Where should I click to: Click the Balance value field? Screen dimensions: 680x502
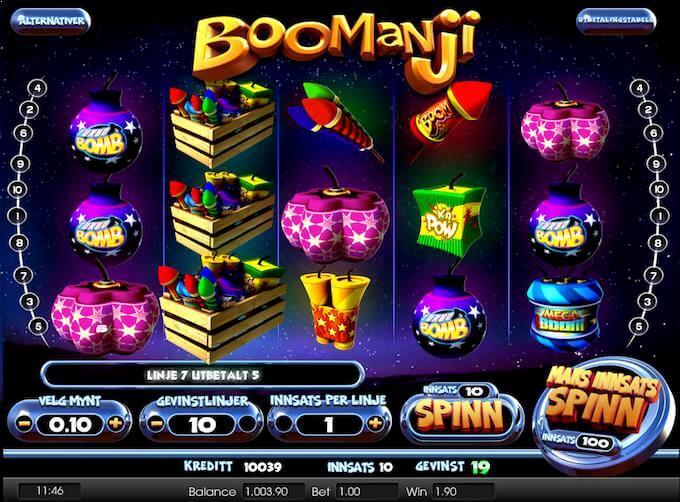tap(273, 492)
